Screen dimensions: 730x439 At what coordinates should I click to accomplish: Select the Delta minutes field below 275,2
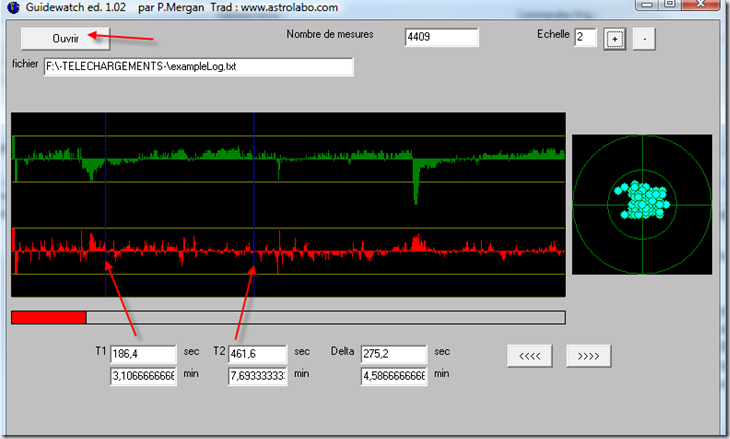coord(394,376)
